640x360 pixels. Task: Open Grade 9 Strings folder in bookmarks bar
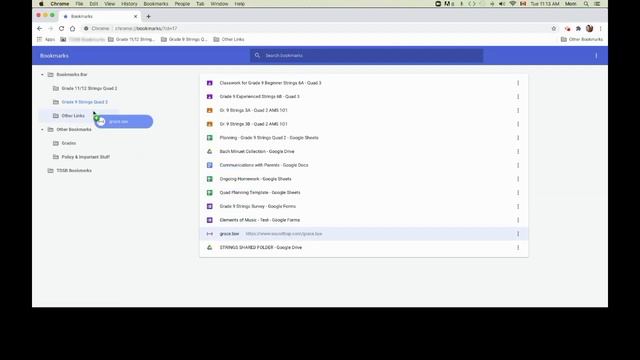point(184,39)
